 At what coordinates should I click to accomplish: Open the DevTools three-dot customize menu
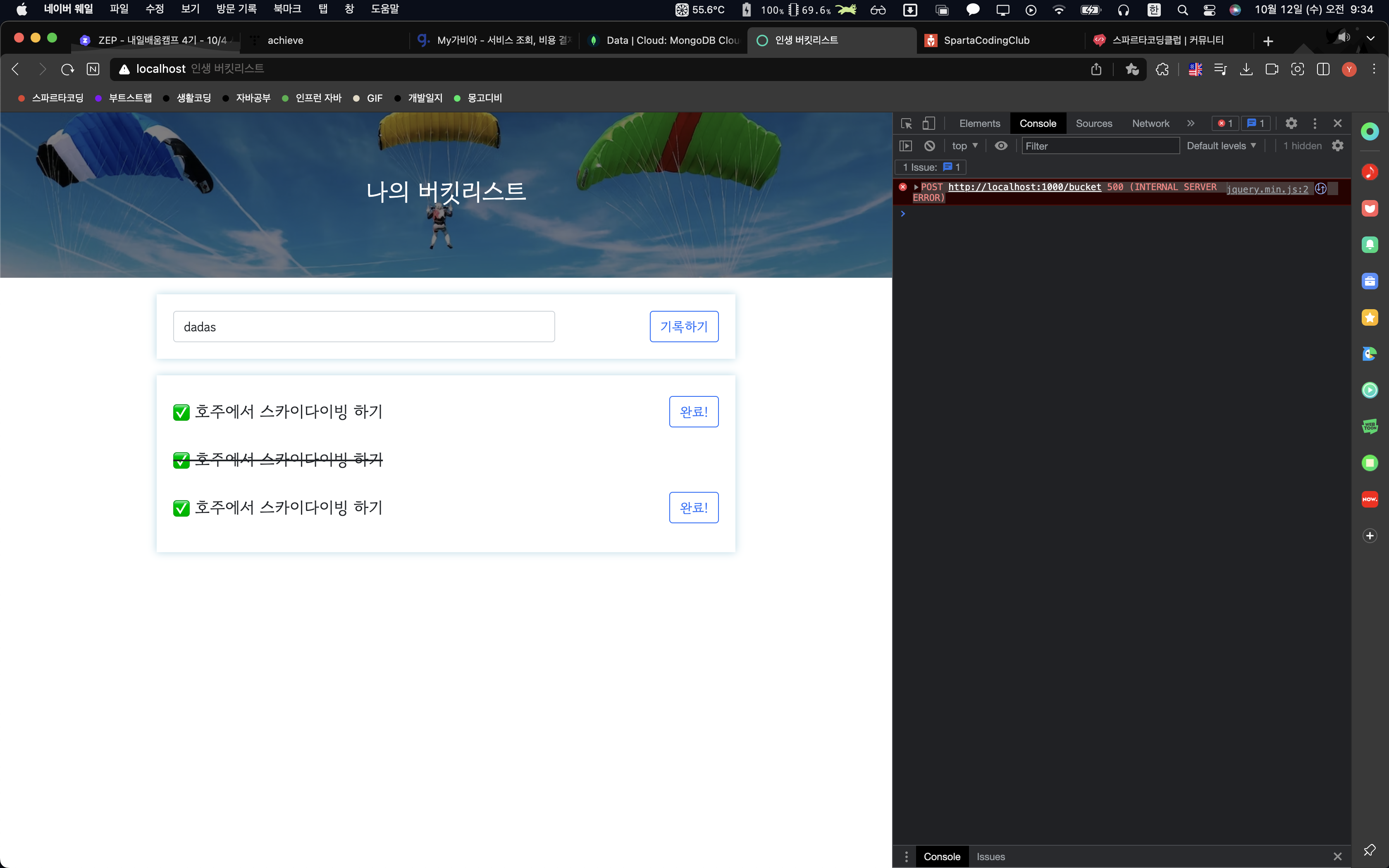[1315, 124]
